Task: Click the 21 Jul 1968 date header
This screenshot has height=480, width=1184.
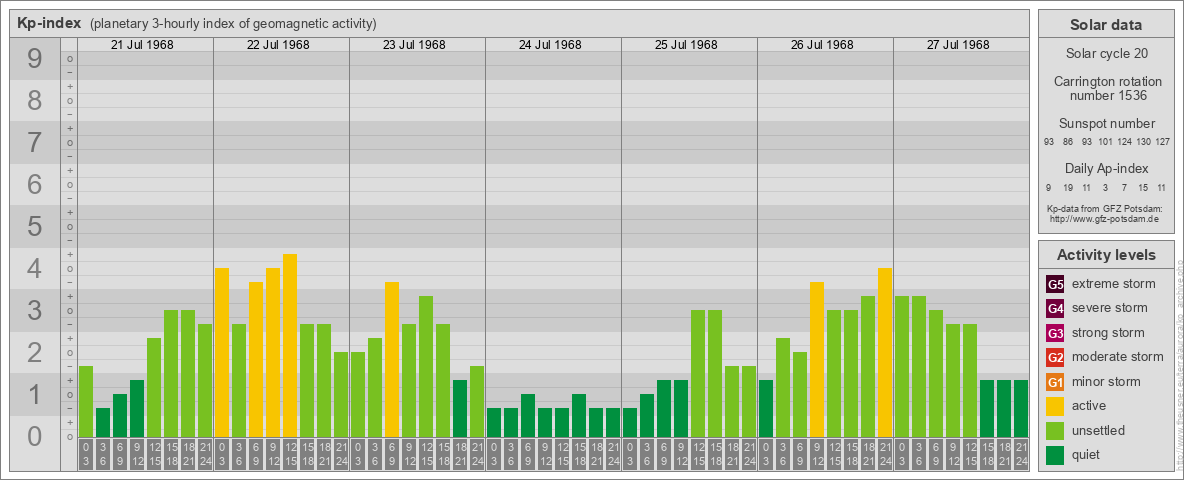Action: tap(142, 45)
